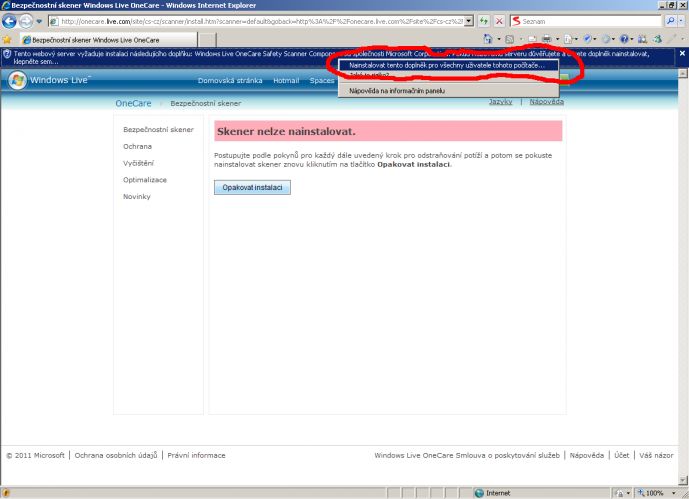Click the Skener nelze nainstalovat heading
689x499 pixels.
286,131
